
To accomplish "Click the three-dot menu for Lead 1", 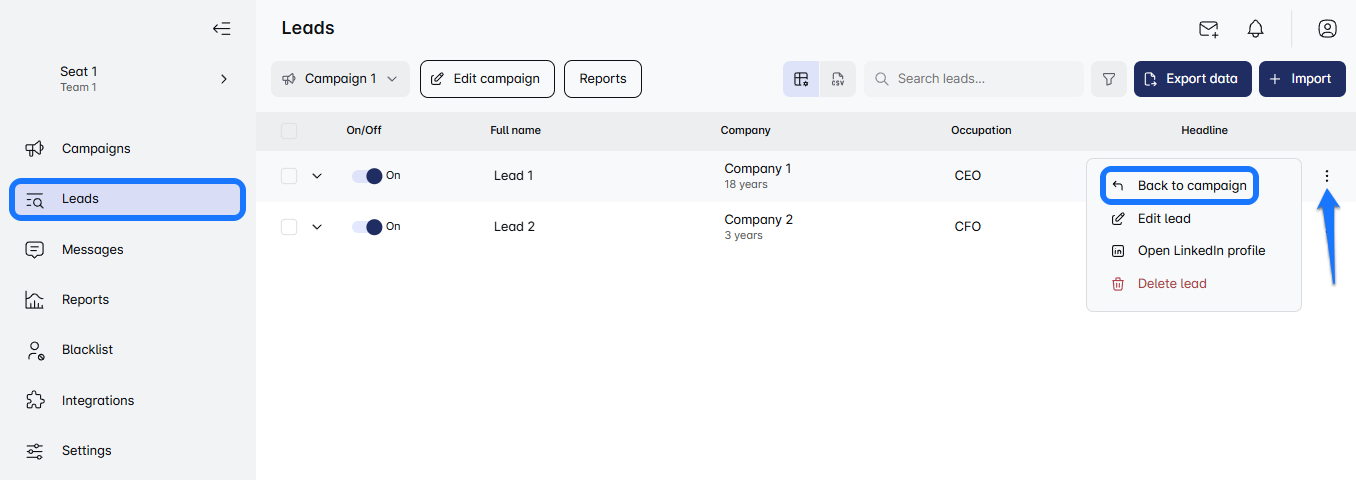I will click(1327, 176).
